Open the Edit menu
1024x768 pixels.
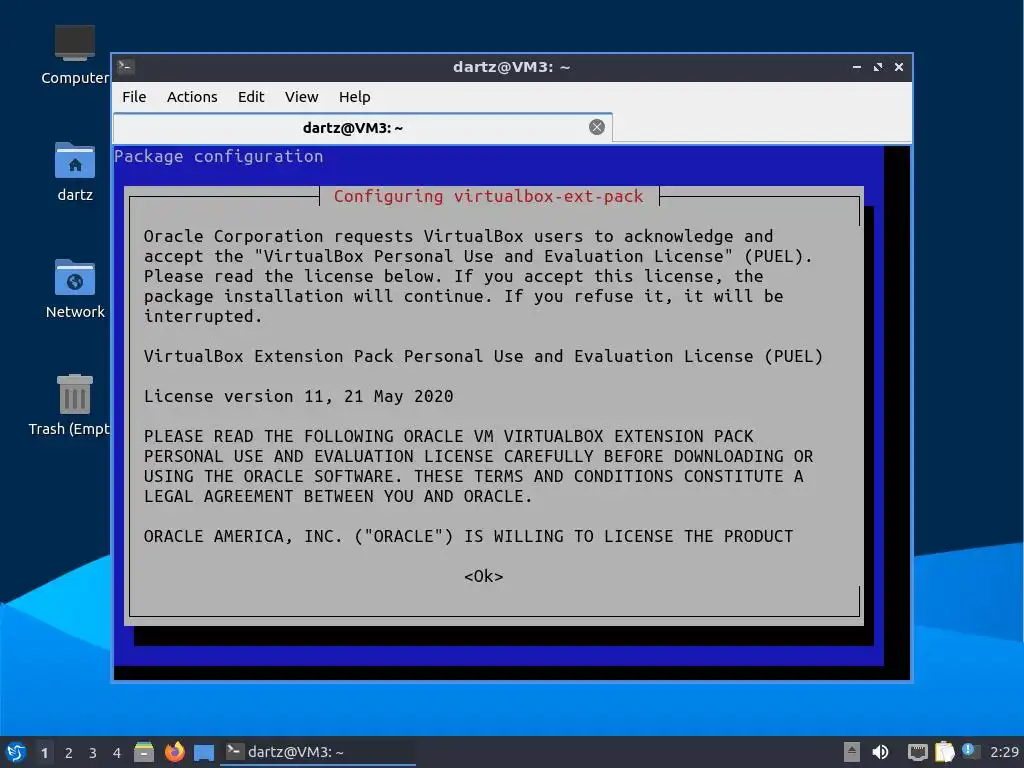coord(251,97)
